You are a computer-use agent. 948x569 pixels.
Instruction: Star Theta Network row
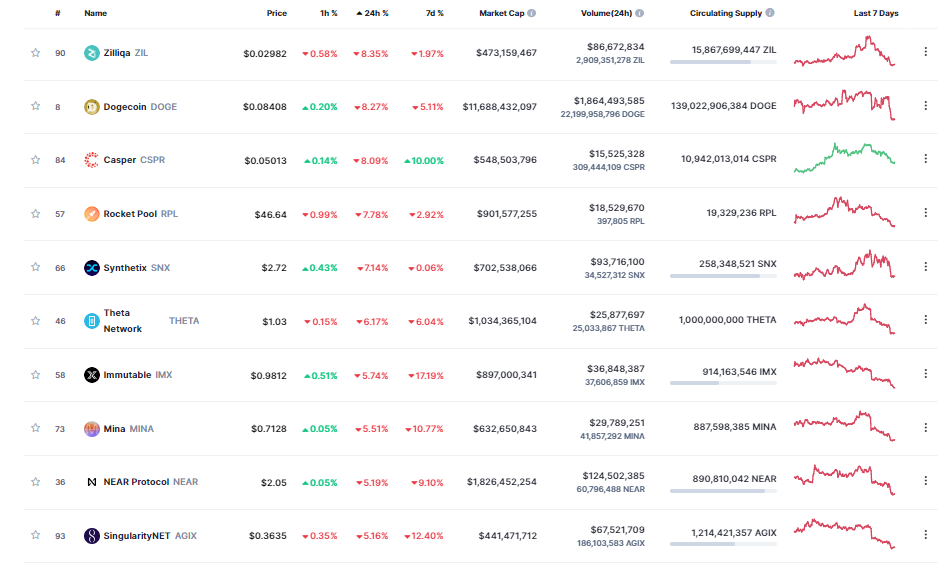(36, 320)
